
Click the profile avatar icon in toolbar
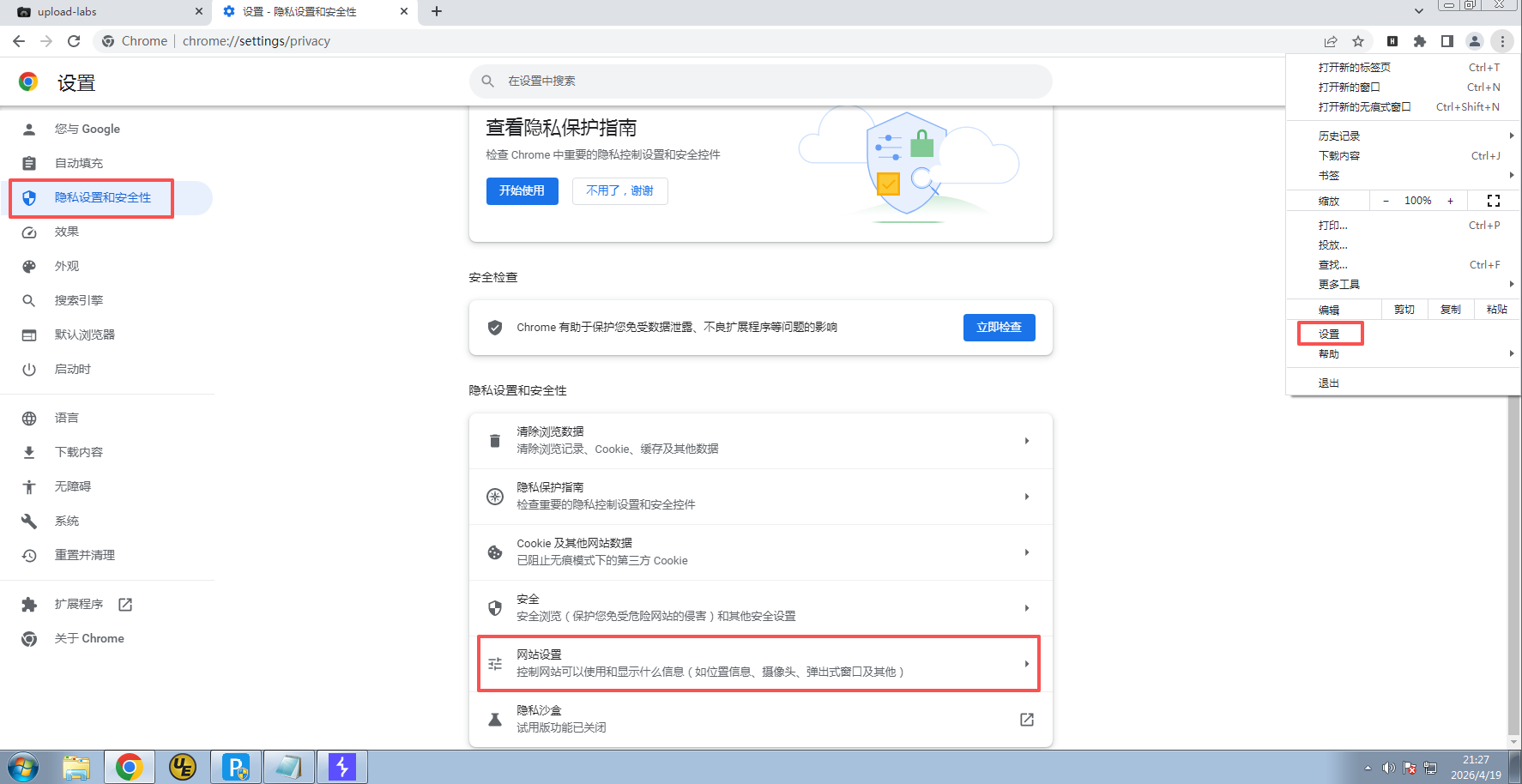click(x=1475, y=41)
